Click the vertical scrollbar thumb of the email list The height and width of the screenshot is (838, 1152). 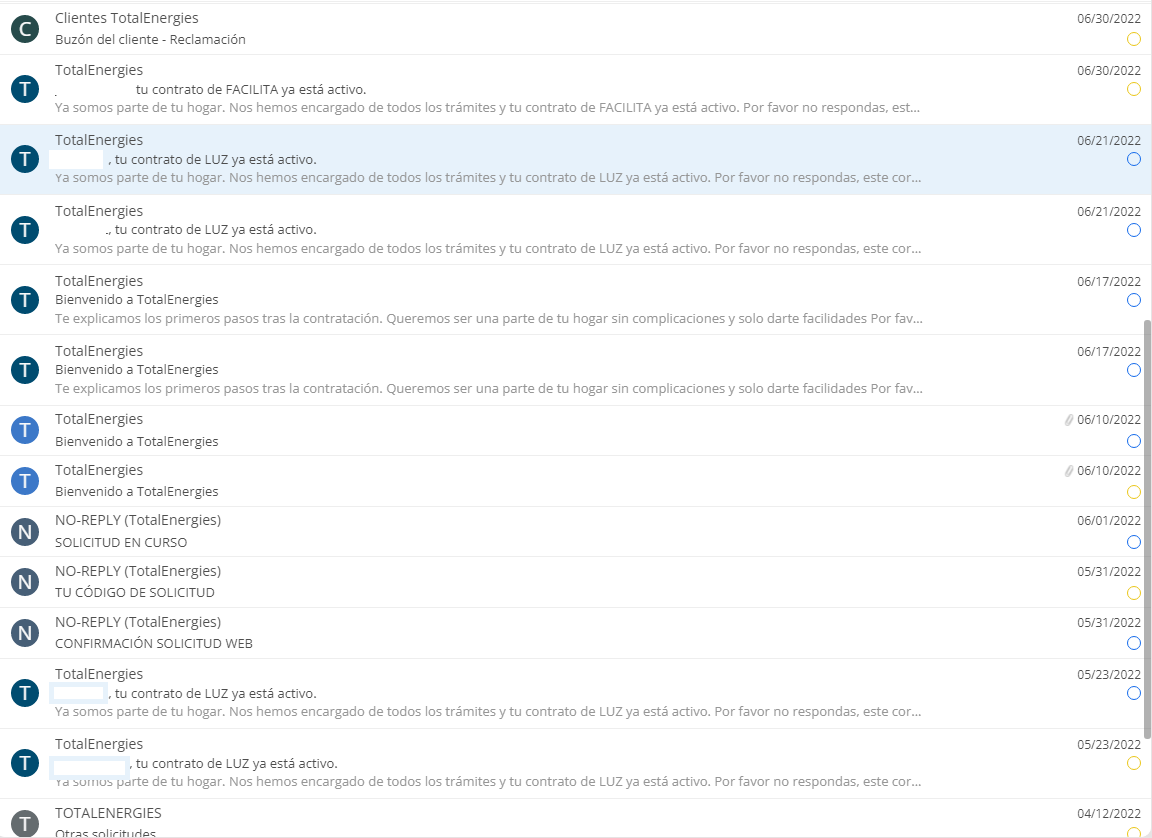coord(1147,529)
